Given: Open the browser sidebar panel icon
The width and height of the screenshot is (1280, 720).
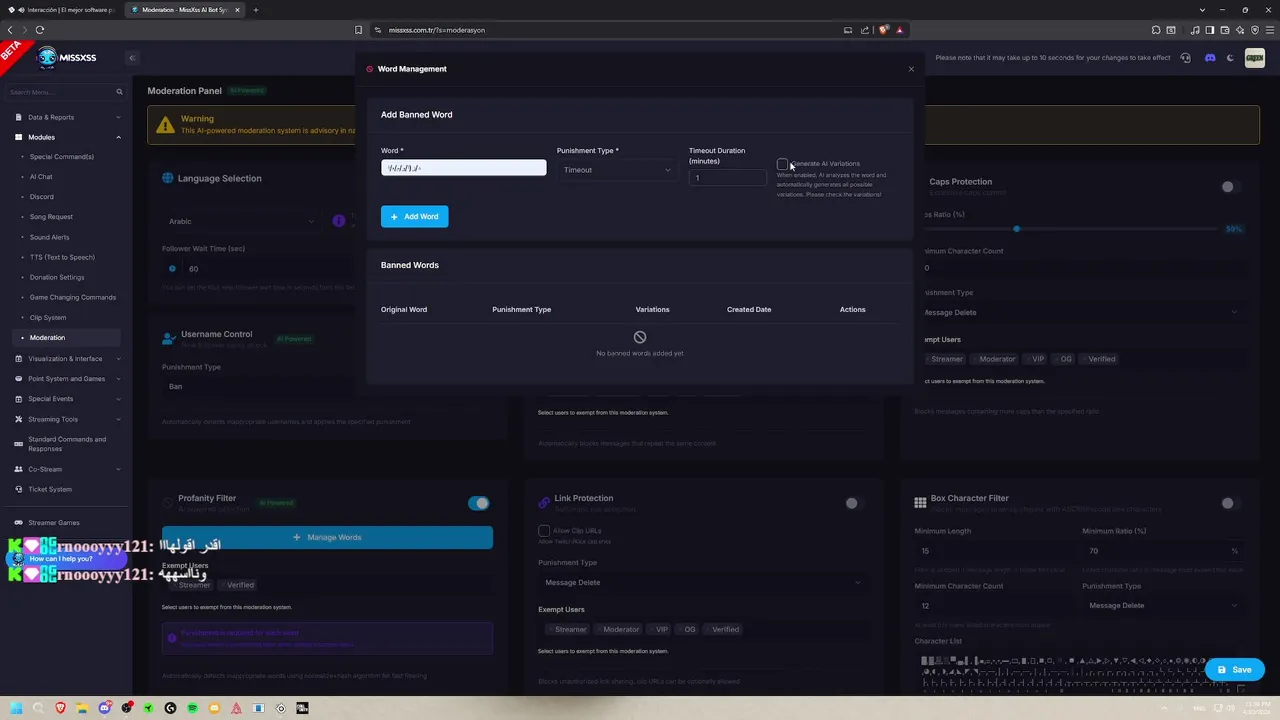Looking at the screenshot, I should 1210,30.
